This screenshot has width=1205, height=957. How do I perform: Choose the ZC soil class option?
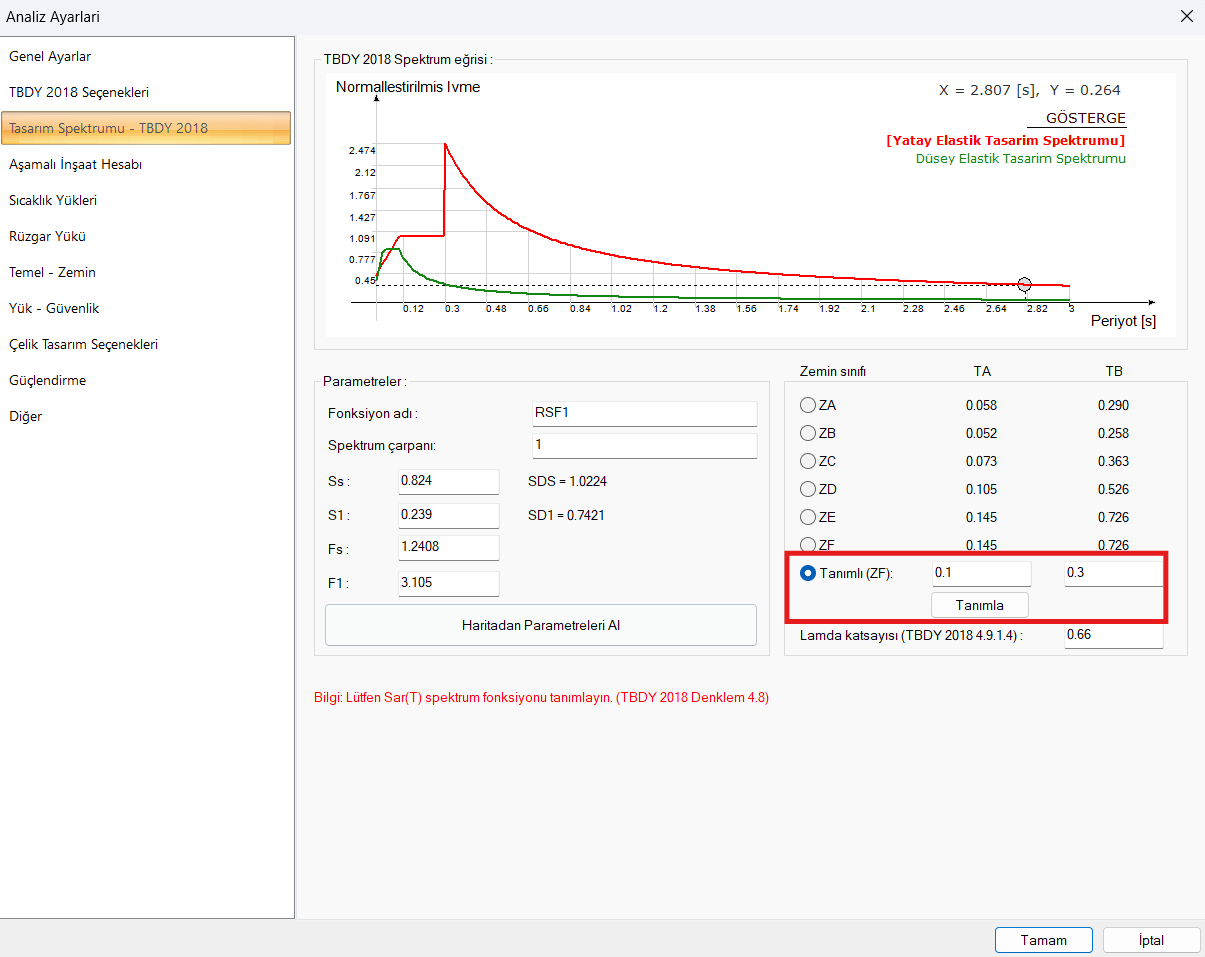click(808, 461)
